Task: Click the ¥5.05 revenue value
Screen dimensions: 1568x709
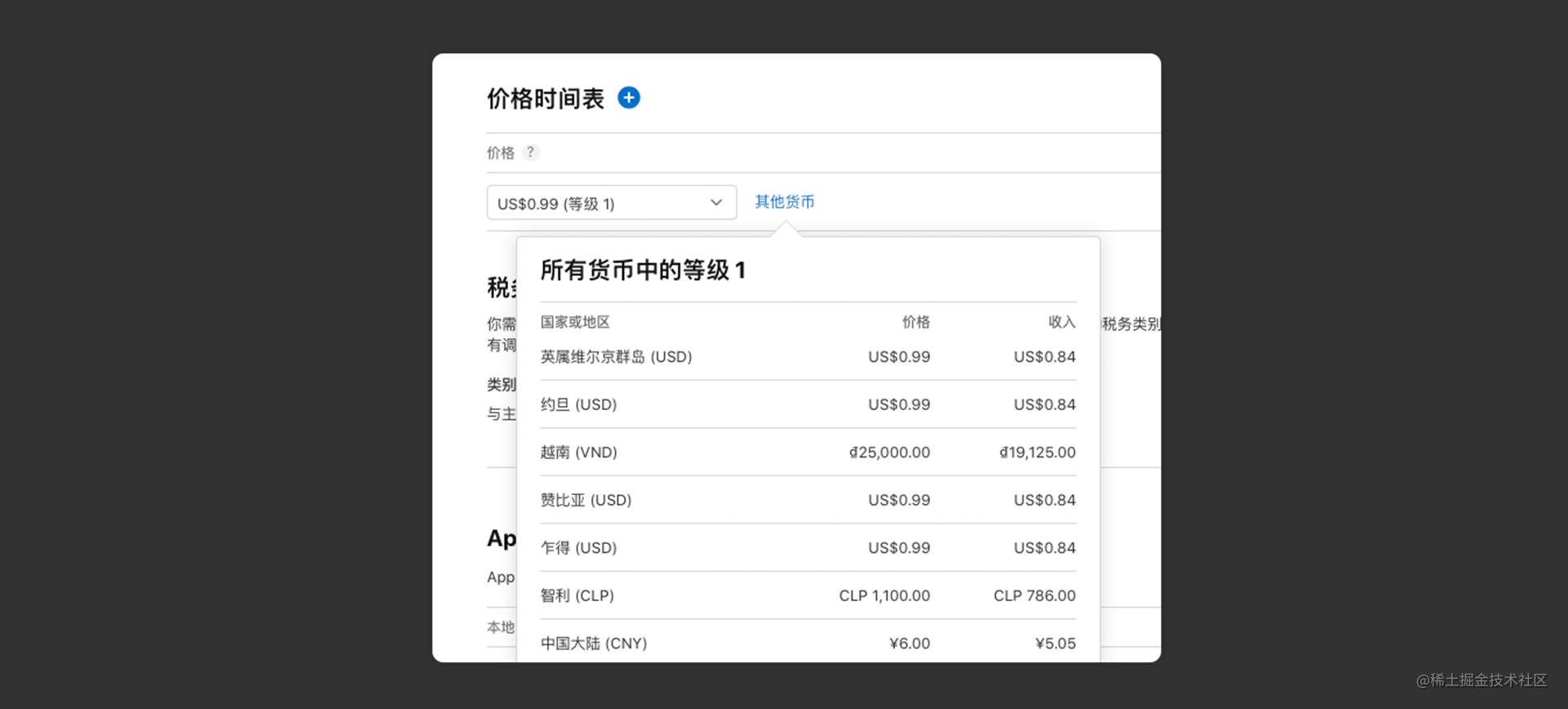Action: coord(1055,644)
